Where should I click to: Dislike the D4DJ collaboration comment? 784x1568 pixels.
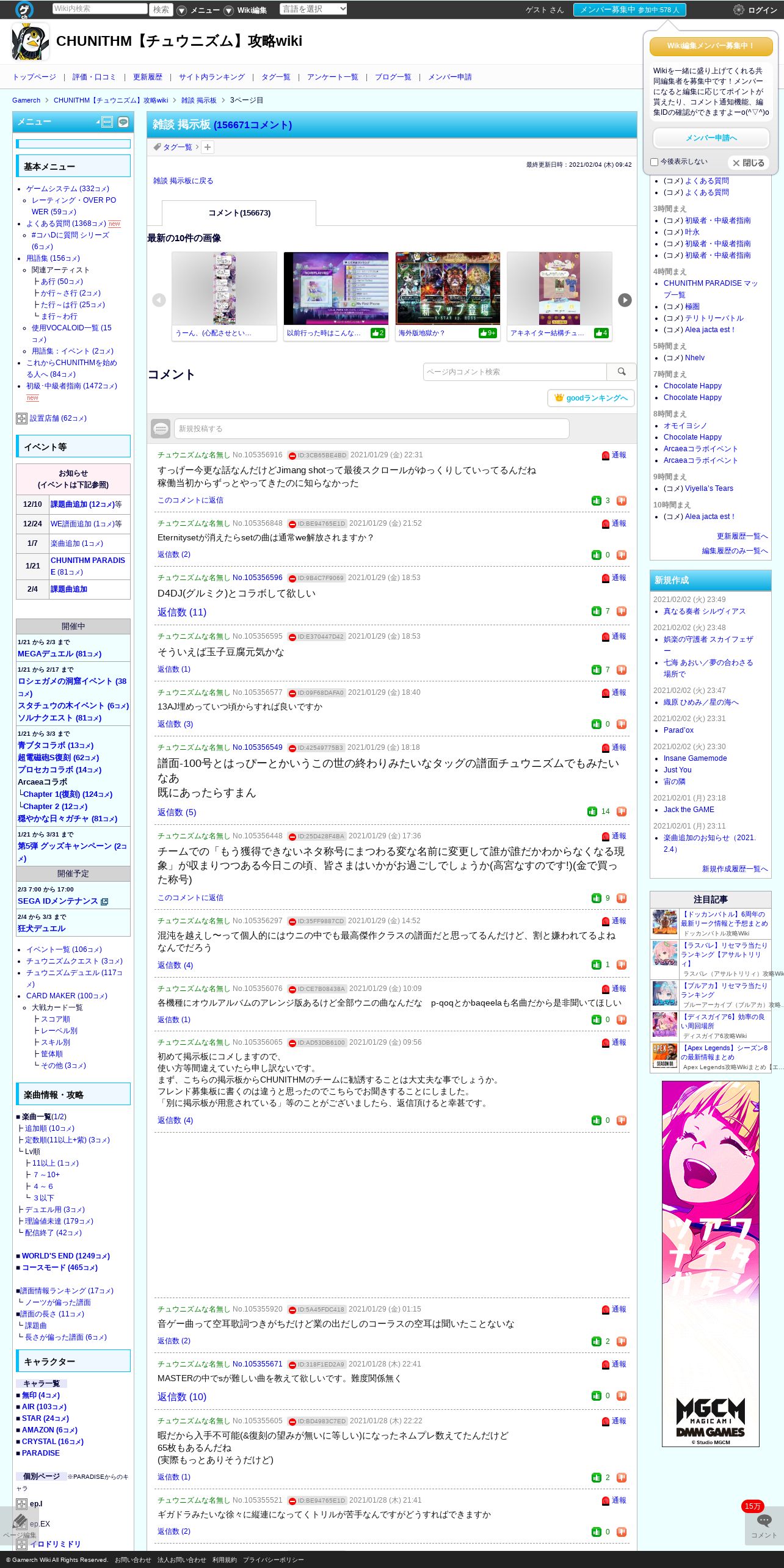(x=622, y=611)
